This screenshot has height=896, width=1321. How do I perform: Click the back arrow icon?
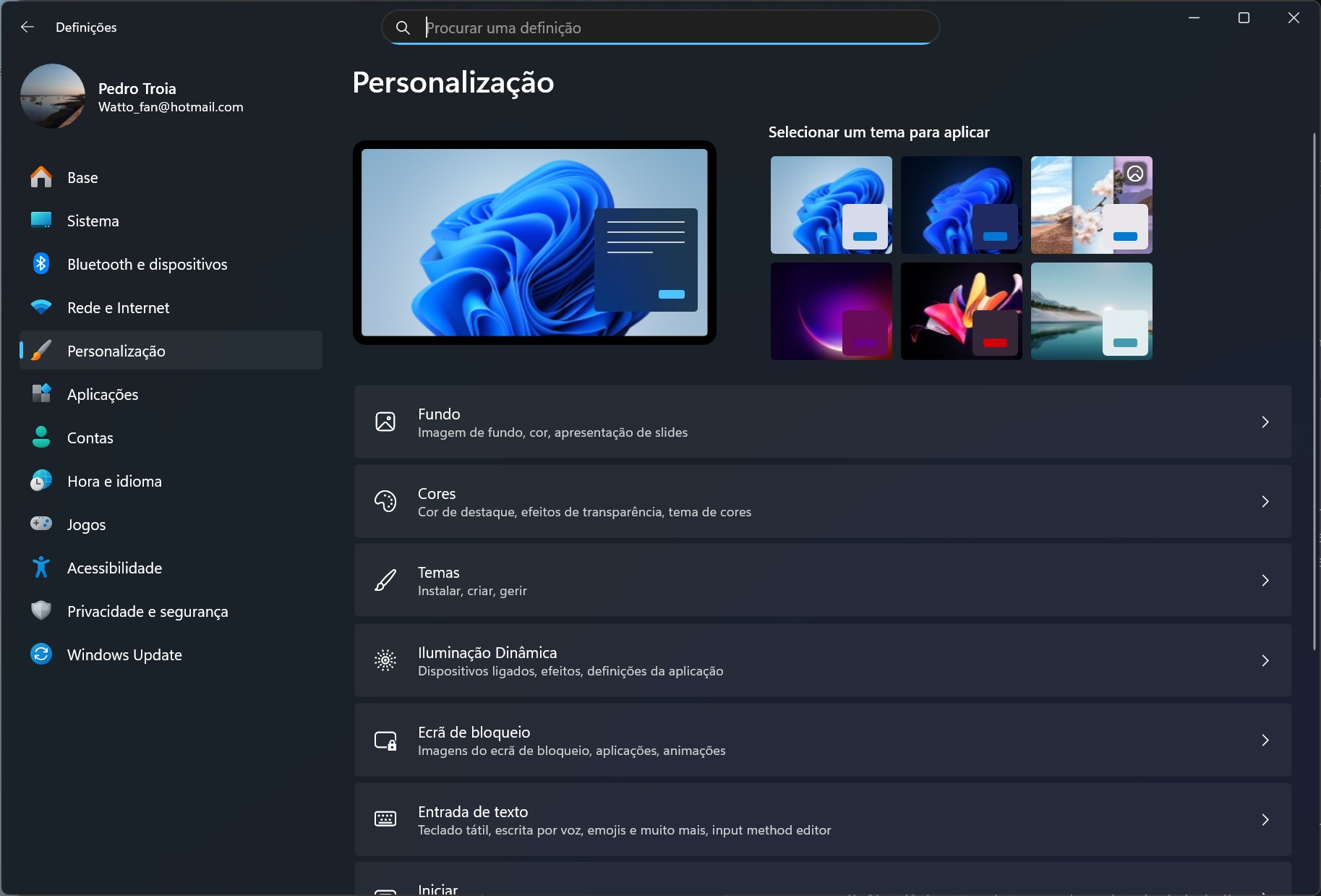(x=27, y=27)
